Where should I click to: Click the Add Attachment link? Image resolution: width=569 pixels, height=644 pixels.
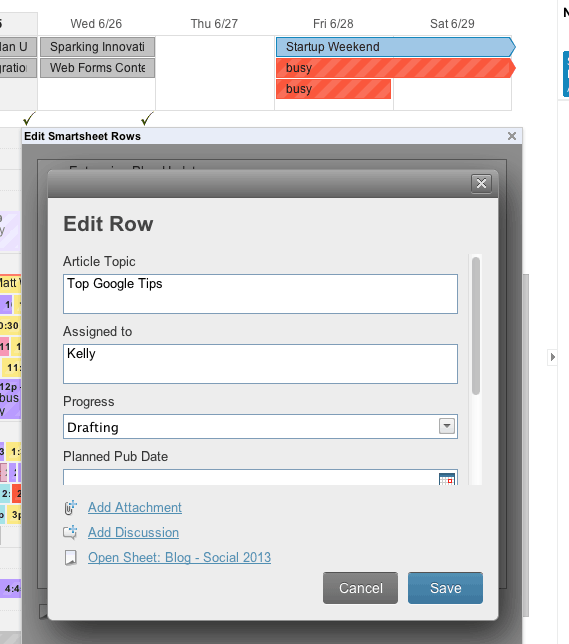click(135, 508)
